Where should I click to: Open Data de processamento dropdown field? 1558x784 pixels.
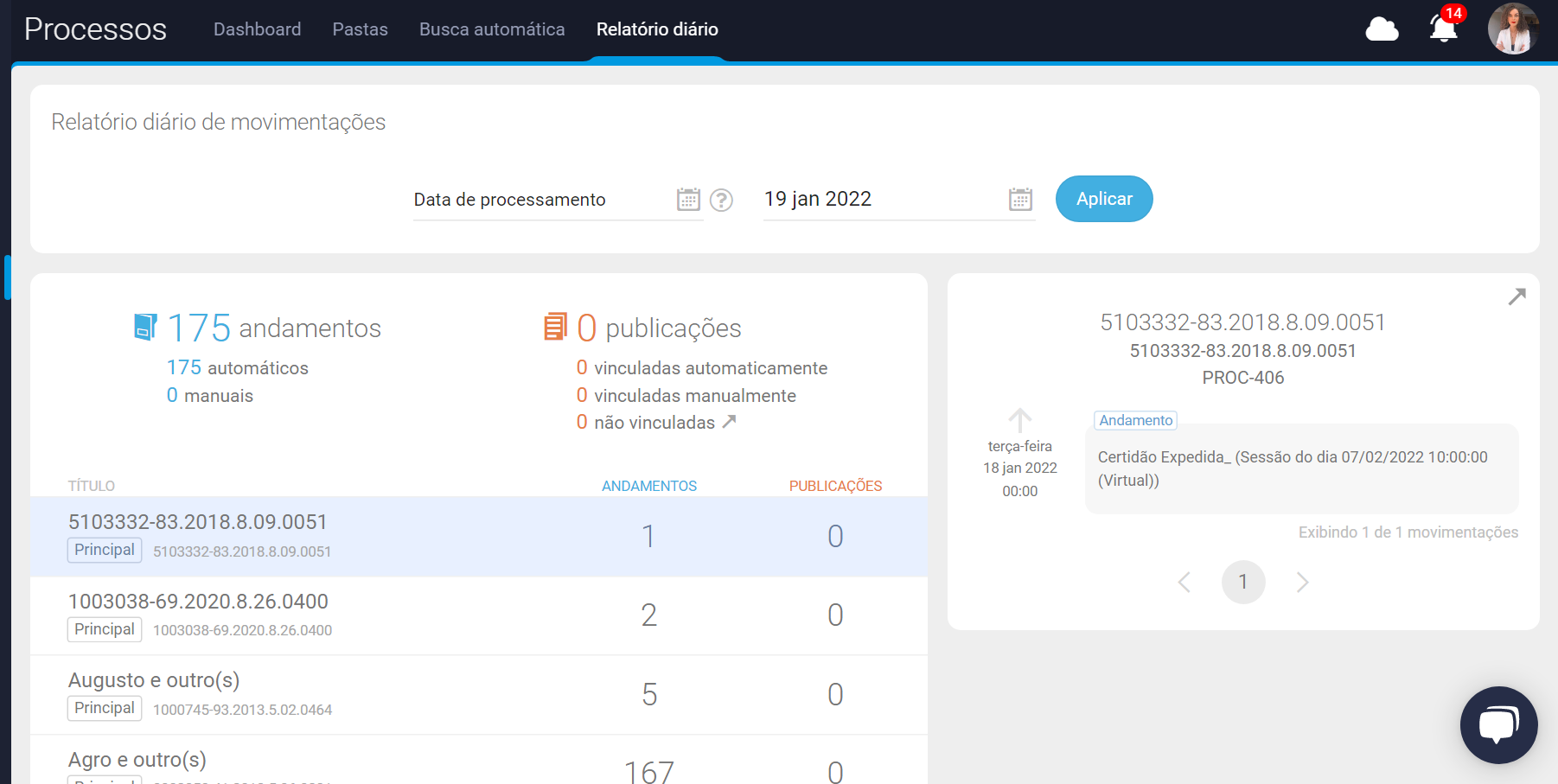[540, 200]
